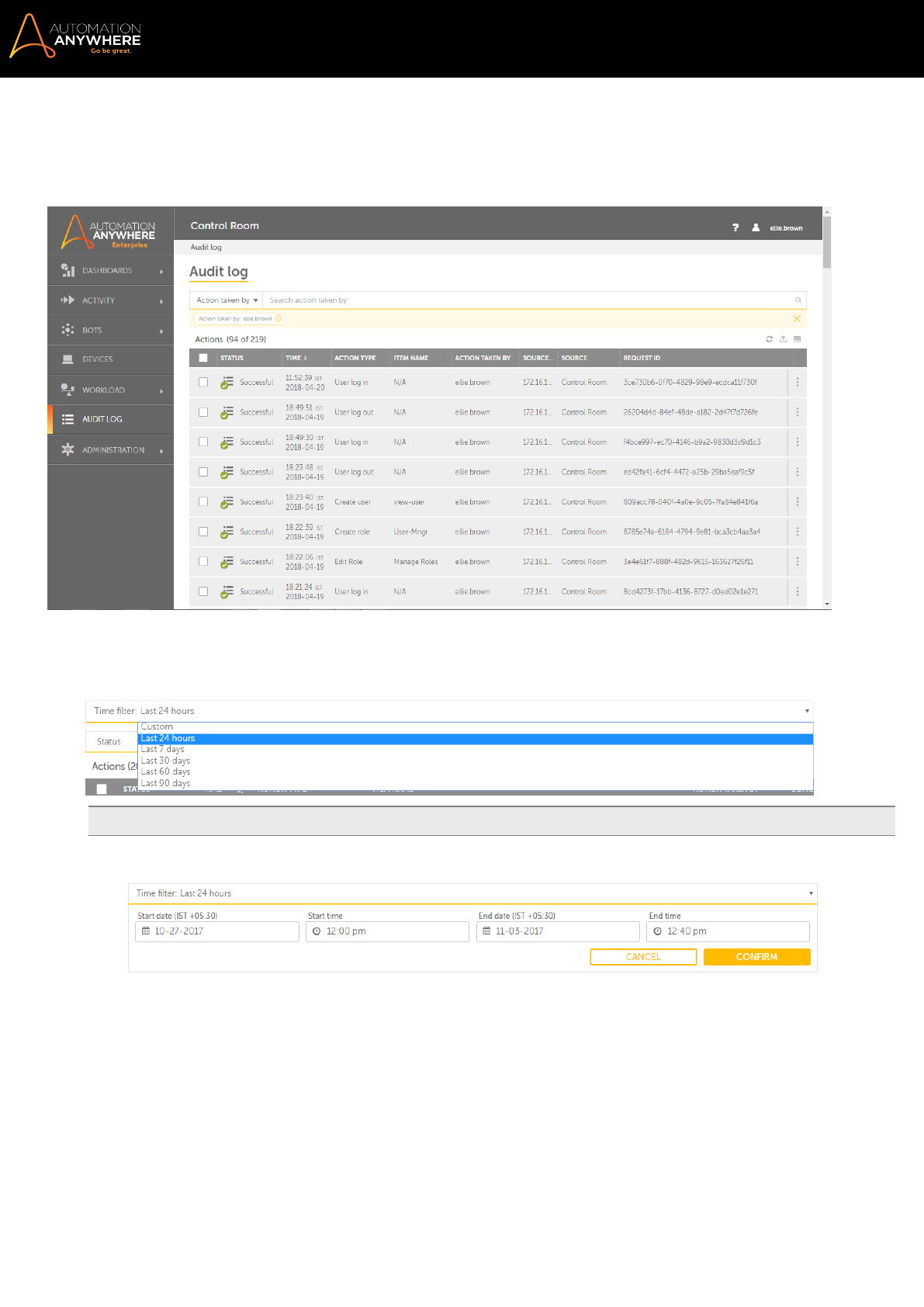Click the End date calendar icon
Image resolution: width=924 pixels, height=1307 pixels.
pos(486,931)
